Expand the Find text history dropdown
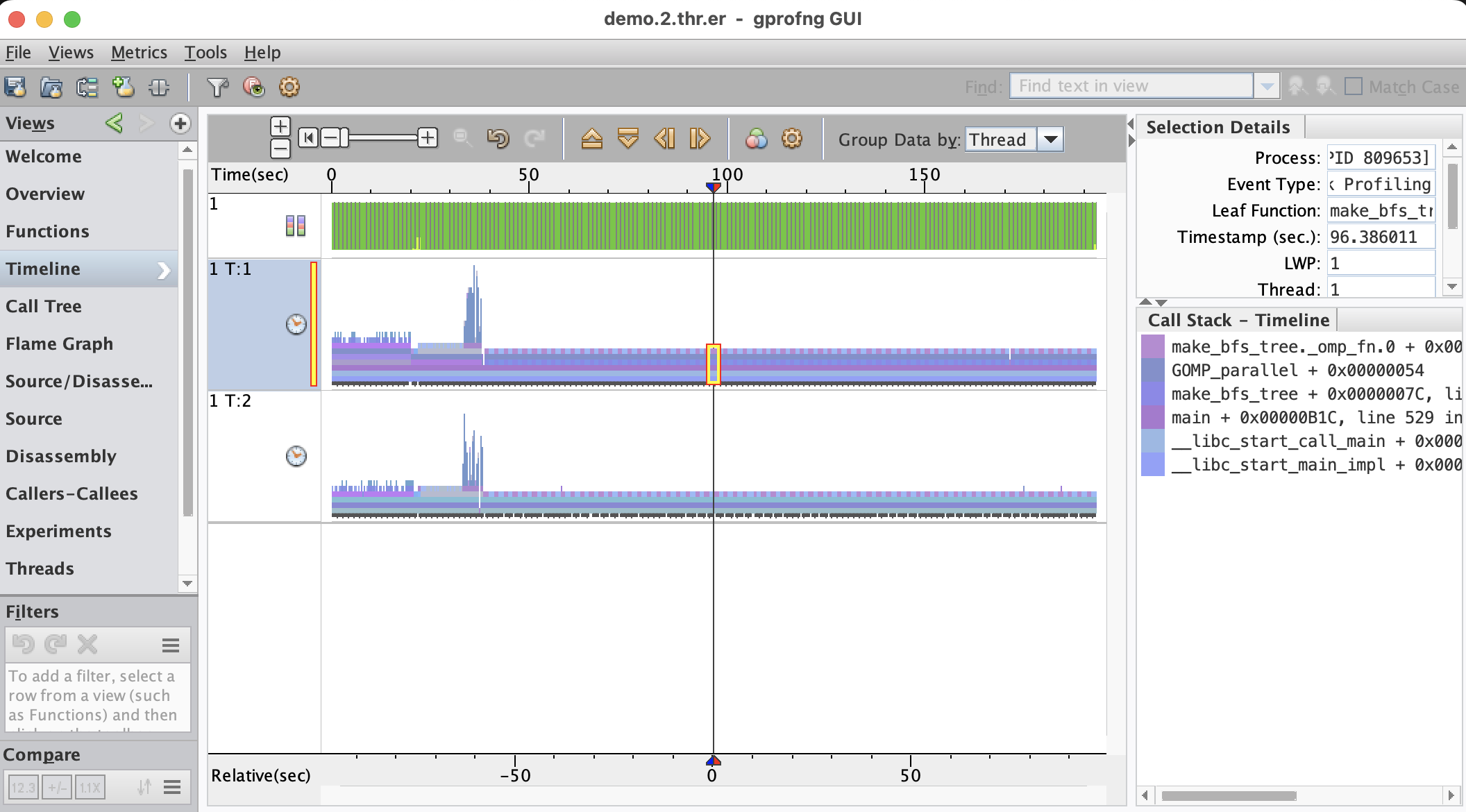Image resolution: width=1466 pixels, height=812 pixels. pyautogui.click(x=1267, y=87)
